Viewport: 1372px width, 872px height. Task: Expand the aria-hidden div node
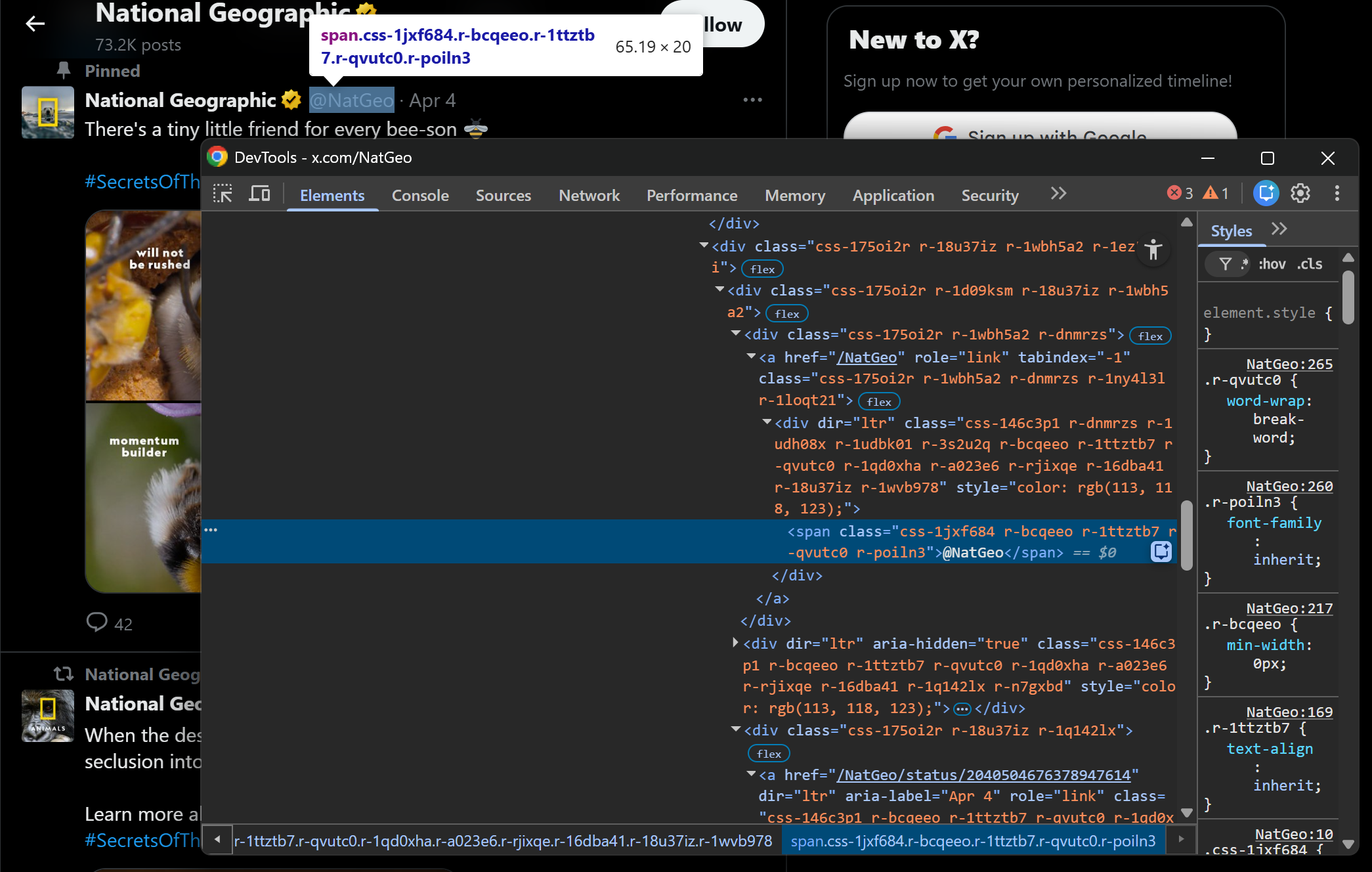point(735,643)
